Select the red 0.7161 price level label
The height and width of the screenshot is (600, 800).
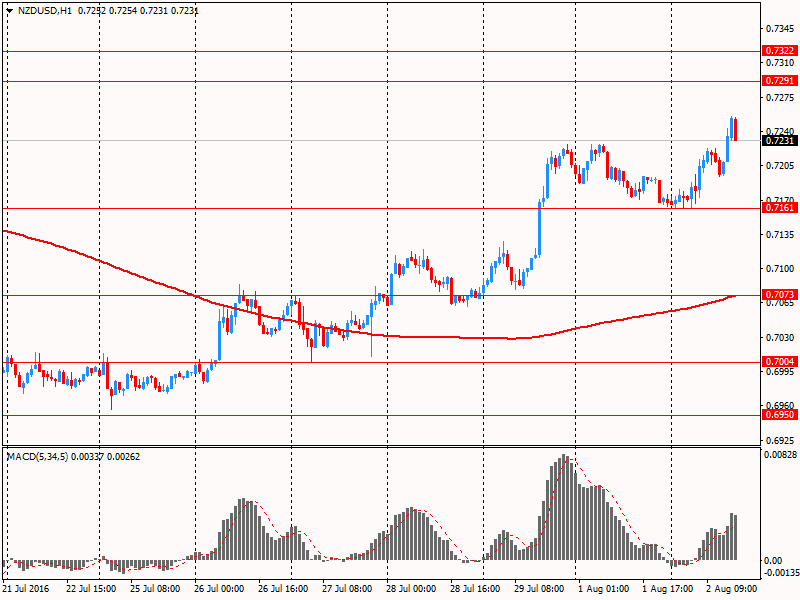780,208
